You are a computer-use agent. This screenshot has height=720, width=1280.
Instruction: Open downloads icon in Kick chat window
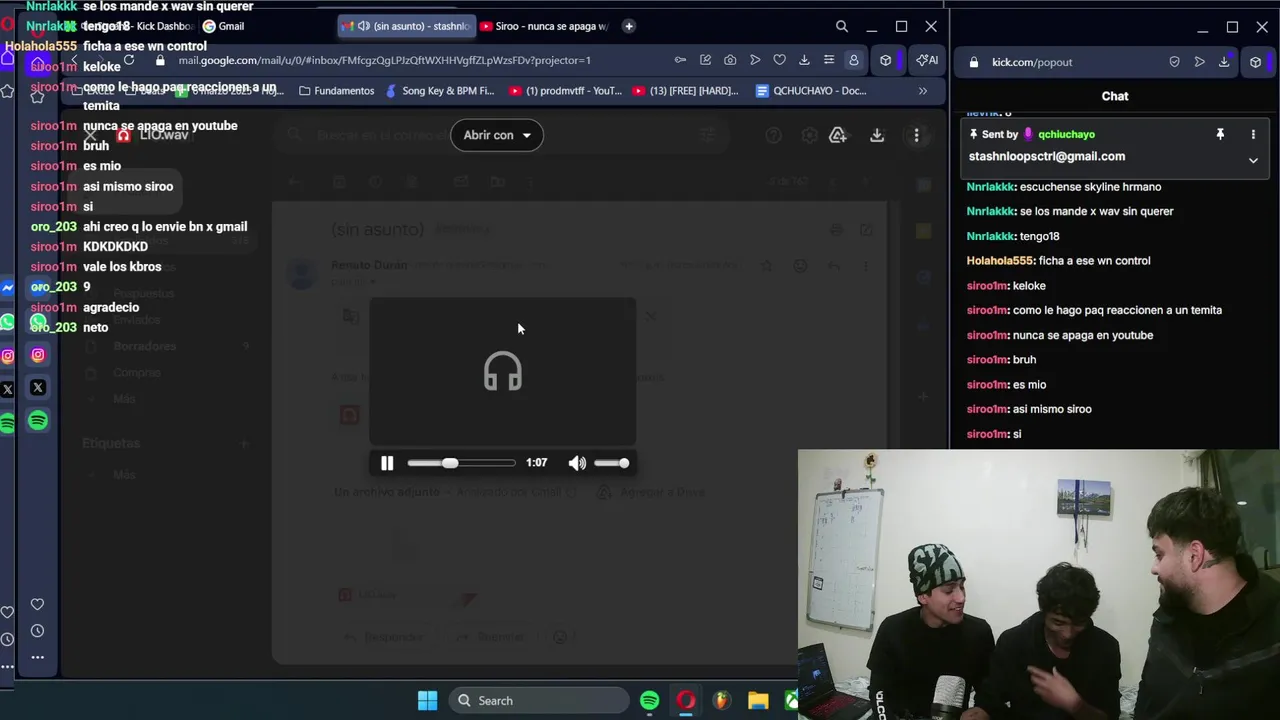[x=1224, y=62]
